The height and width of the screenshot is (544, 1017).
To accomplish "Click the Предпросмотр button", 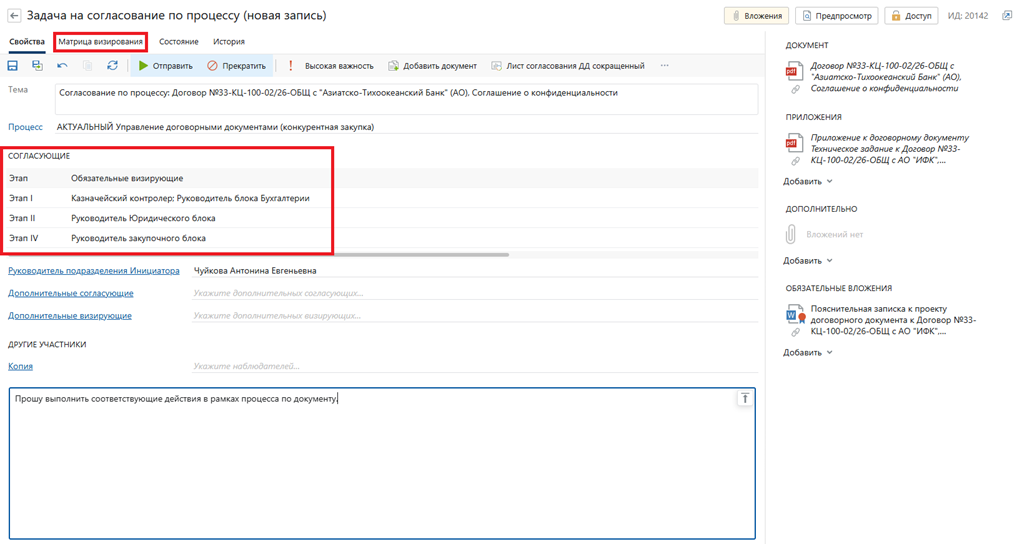I will point(836,16).
